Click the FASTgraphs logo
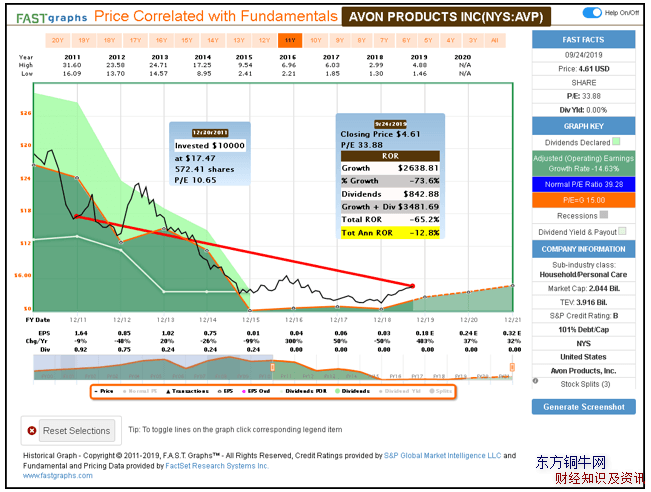651x492 pixels. (52, 18)
